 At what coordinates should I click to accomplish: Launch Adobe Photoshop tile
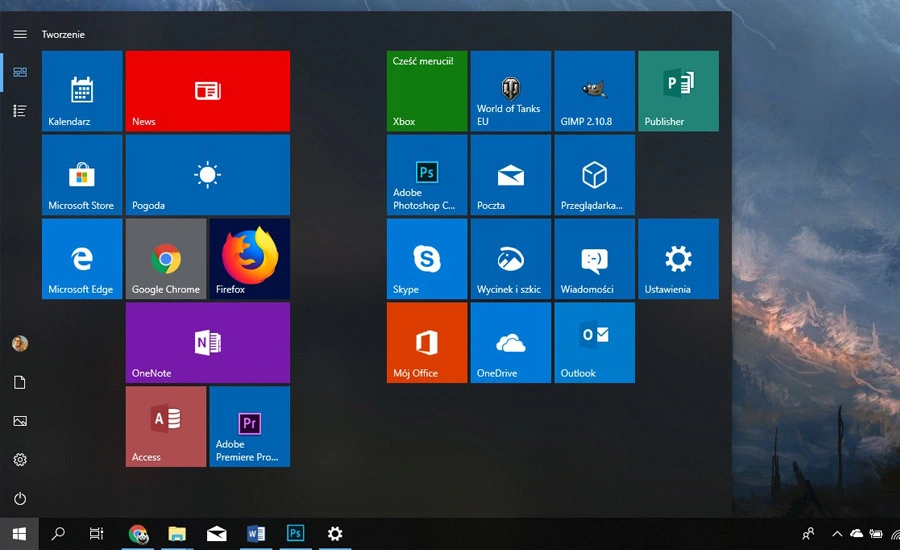pyautogui.click(x=427, y=175)
